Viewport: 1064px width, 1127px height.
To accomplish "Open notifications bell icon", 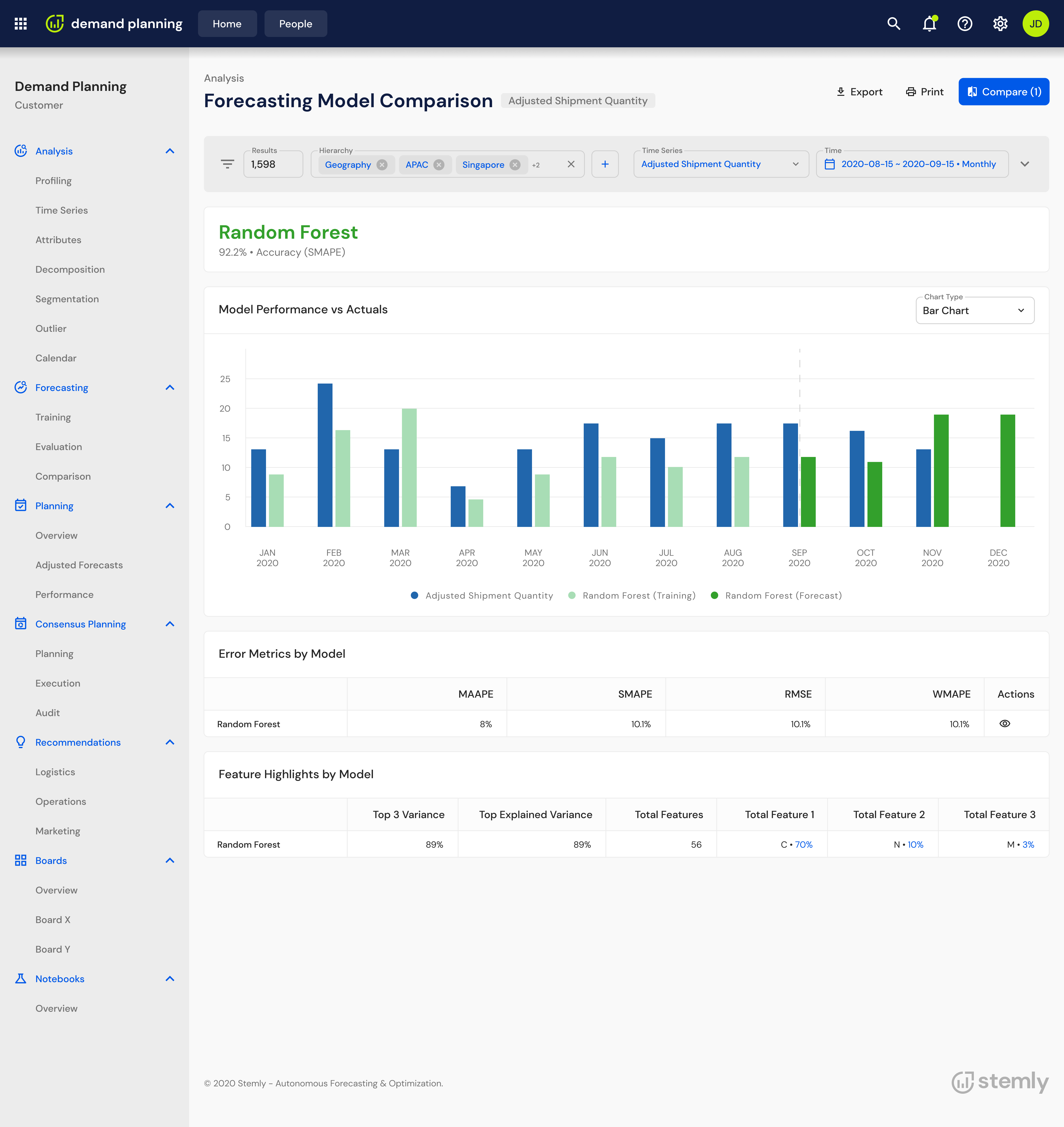I will [x=930, y=24].
